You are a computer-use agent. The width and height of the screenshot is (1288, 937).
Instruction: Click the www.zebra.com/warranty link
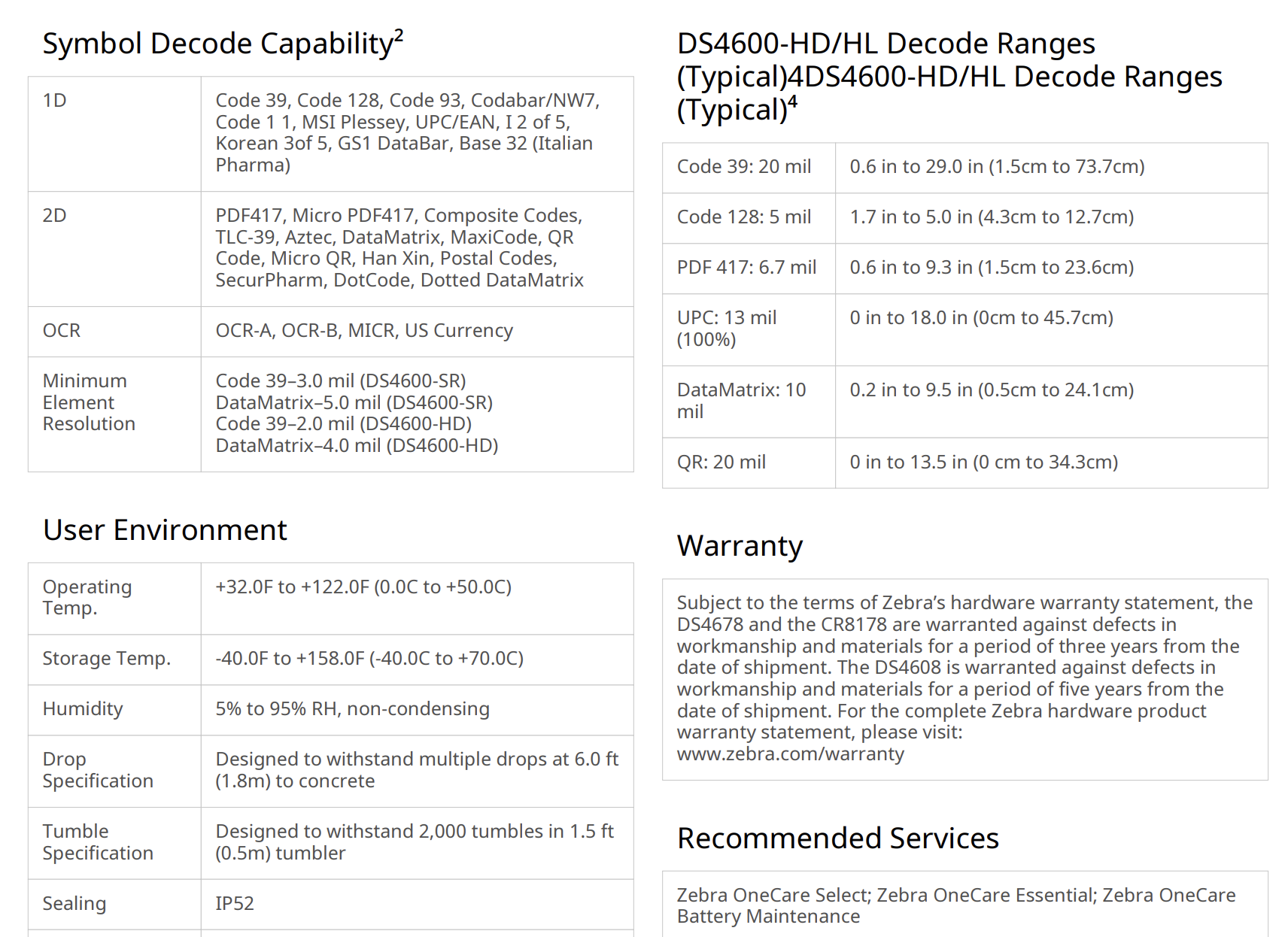(x=790, y=754)
